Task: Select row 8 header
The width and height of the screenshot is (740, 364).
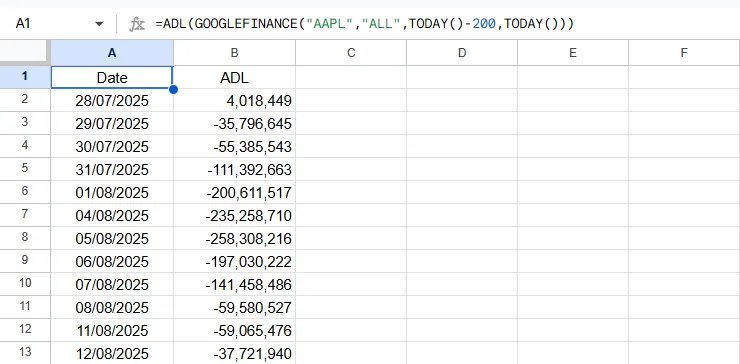Action: pyautogui.click(x=25, y=238)
